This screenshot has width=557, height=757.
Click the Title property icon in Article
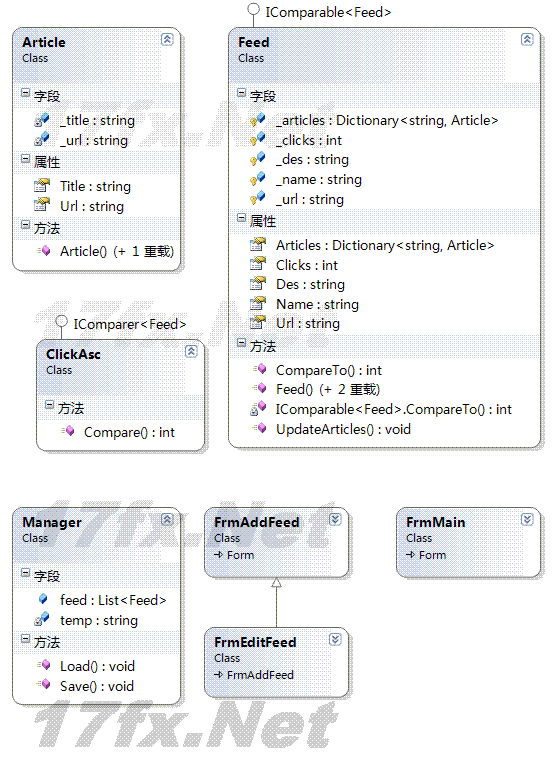tap(42, 186)
